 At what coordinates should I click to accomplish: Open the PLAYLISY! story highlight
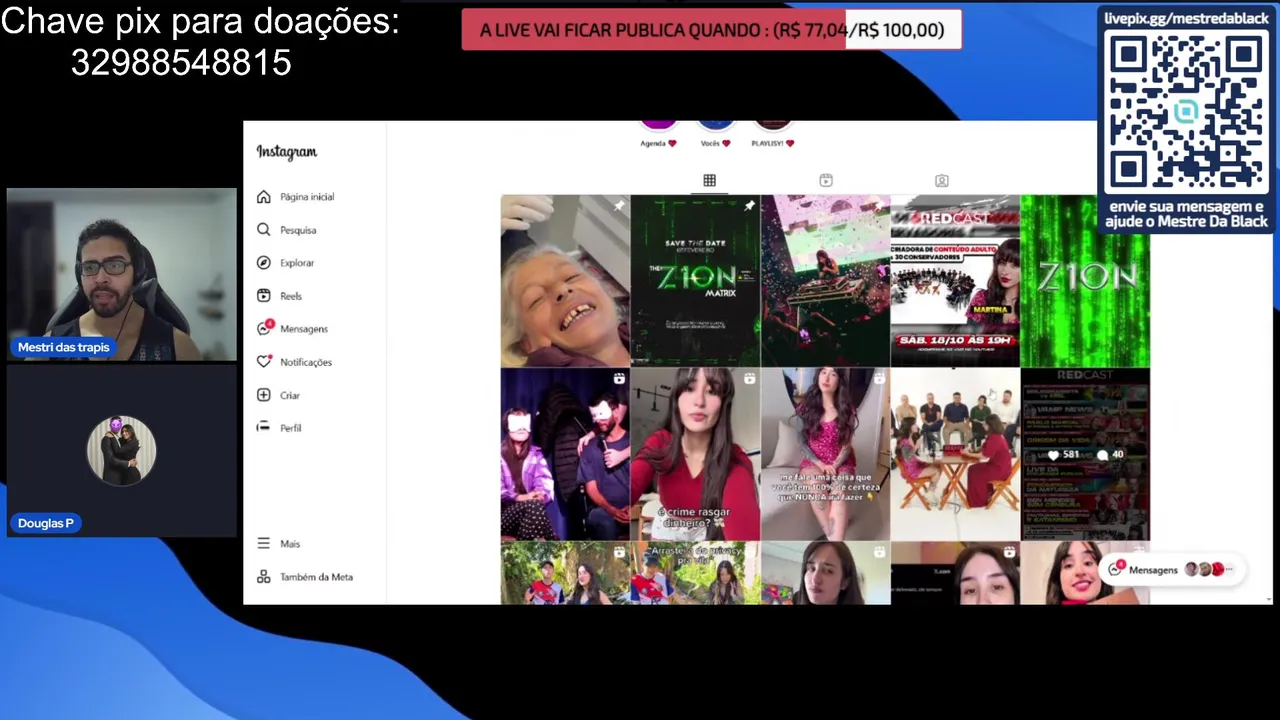click(773, 133)
